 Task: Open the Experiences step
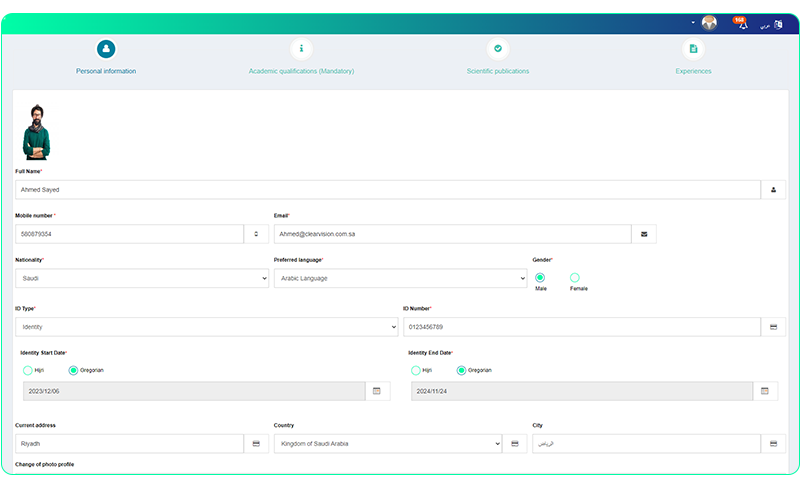(693, 49)
